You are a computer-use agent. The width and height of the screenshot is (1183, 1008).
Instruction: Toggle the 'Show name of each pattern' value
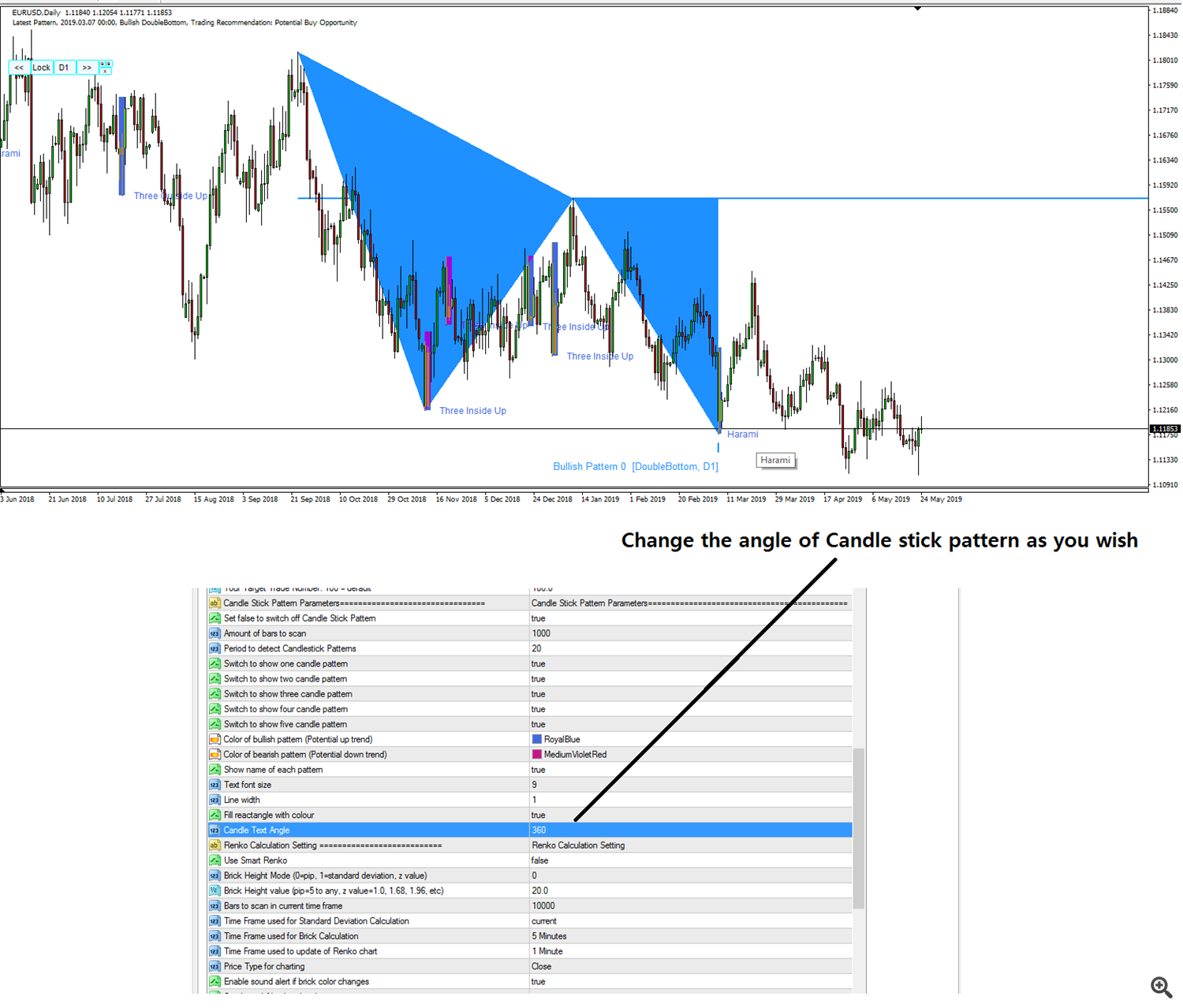(x=539, y=770)
